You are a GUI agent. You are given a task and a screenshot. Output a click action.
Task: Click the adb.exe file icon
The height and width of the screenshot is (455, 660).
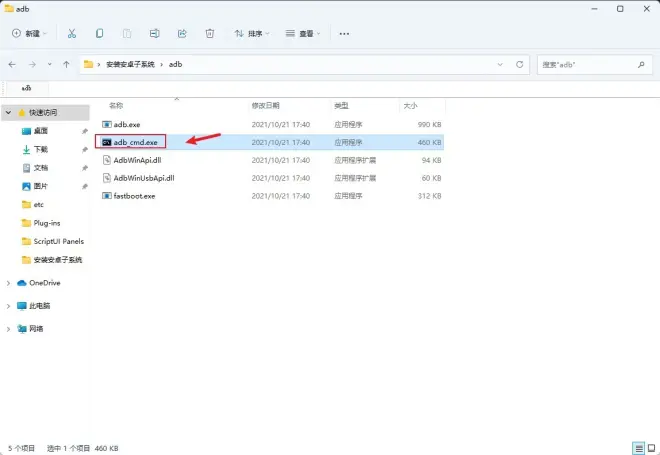tap(107, 124)
